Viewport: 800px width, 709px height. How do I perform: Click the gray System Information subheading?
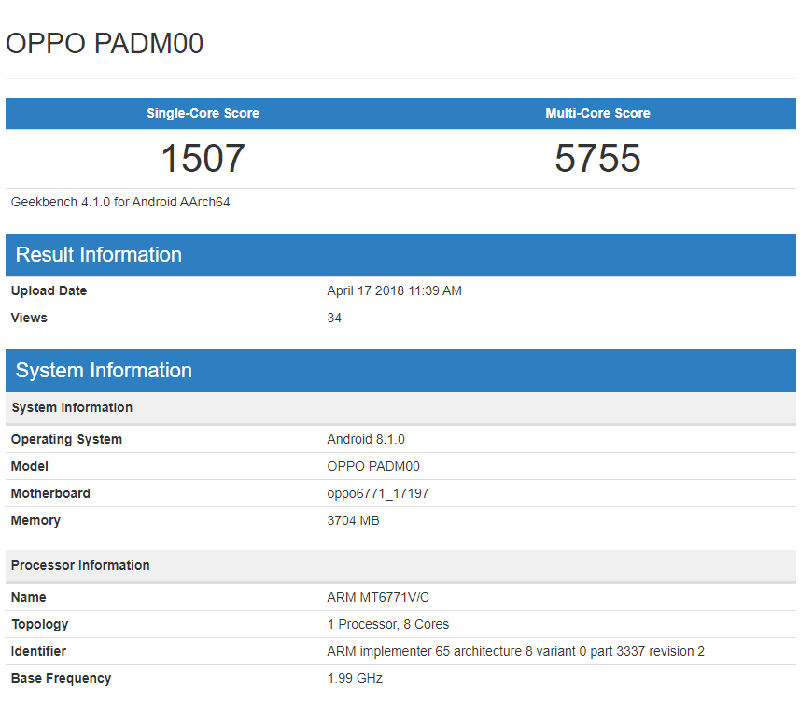pyautogui.click(x=72, y=408)
